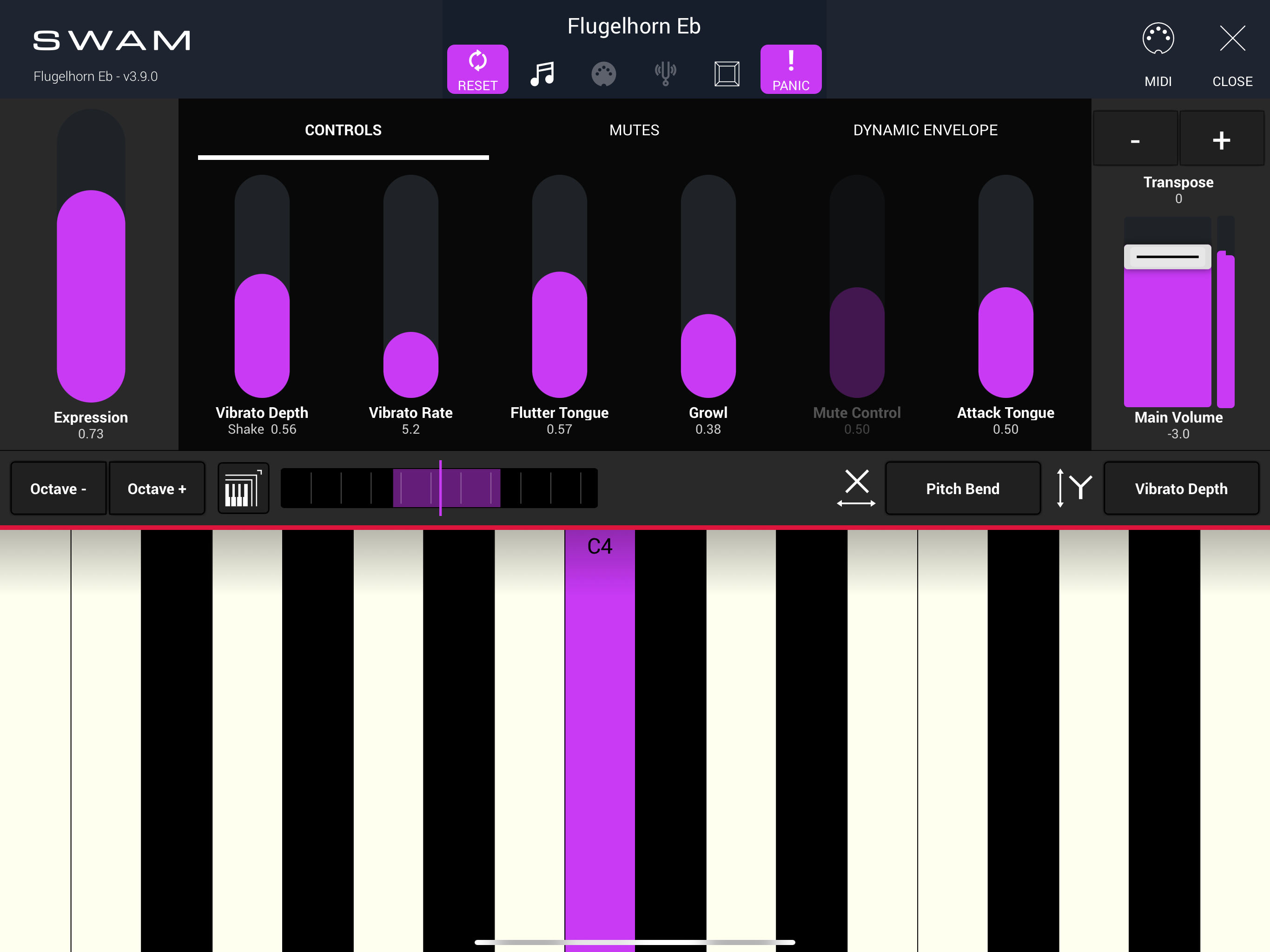This screenshot has width=1270, height=952.
Task: Click the Shake 0.56 value text
Action: tap(262, 430)
